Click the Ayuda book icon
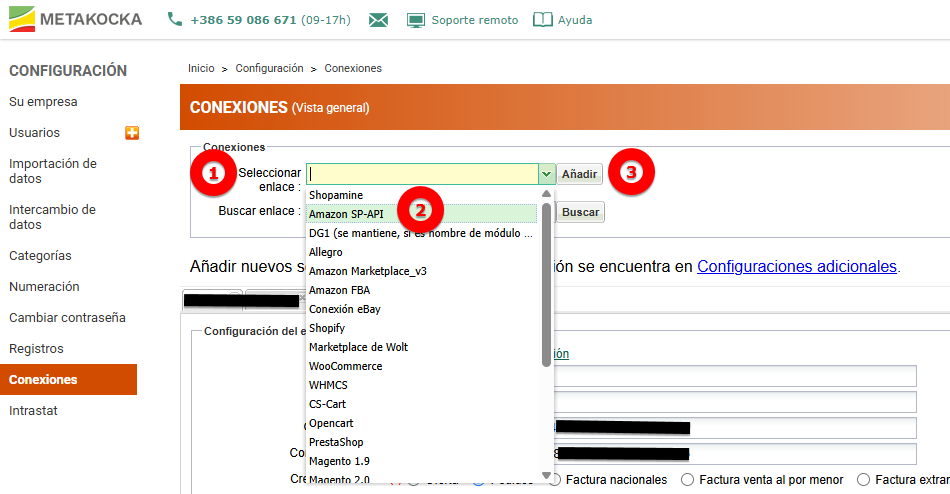 tap(542, 20)
